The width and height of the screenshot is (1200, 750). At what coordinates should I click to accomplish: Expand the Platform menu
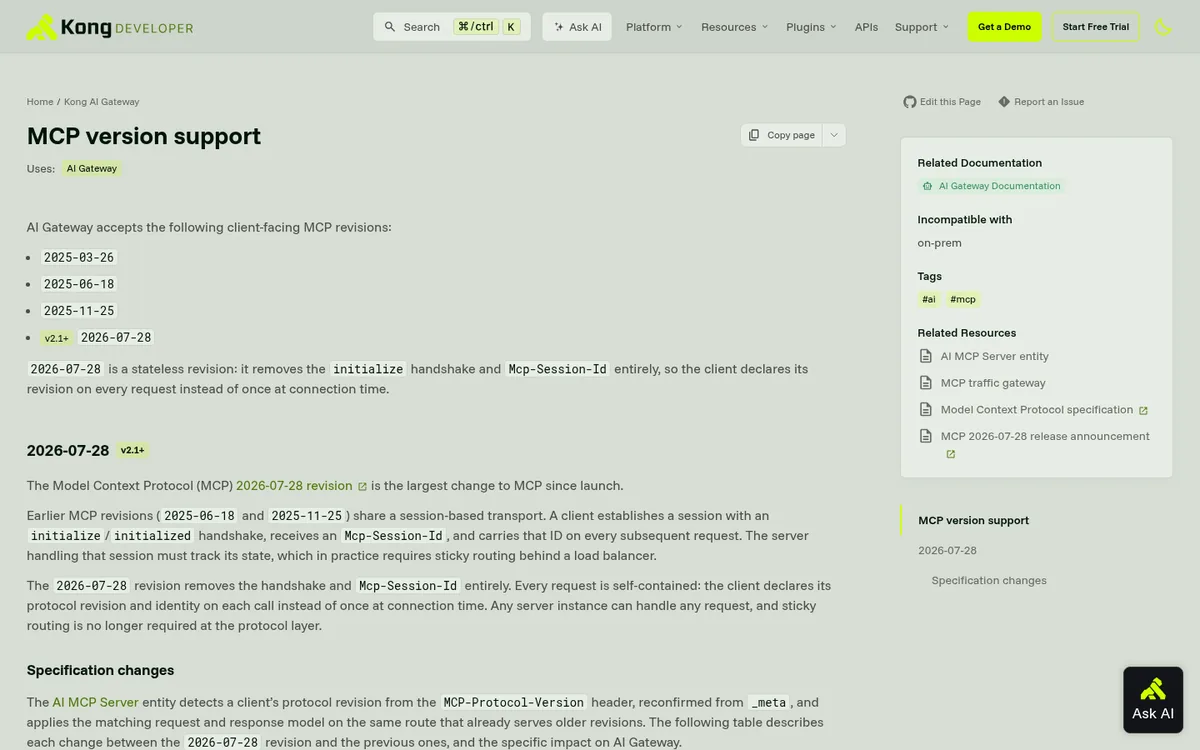coord(654,27)
